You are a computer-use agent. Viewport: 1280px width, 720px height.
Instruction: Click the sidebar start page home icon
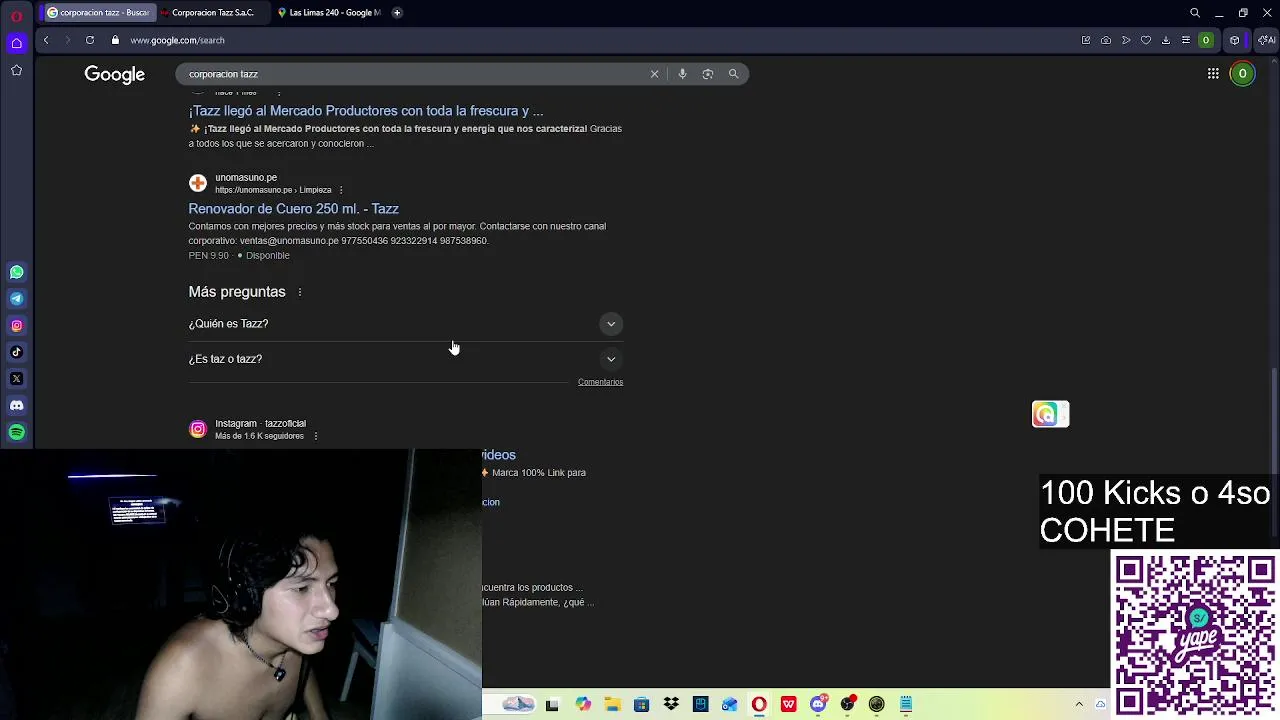point(17,43)
